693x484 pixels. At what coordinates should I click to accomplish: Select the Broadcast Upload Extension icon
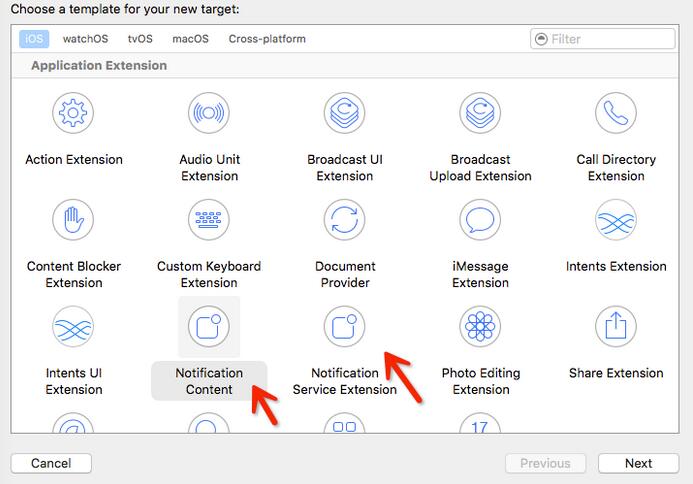point(480,113)
